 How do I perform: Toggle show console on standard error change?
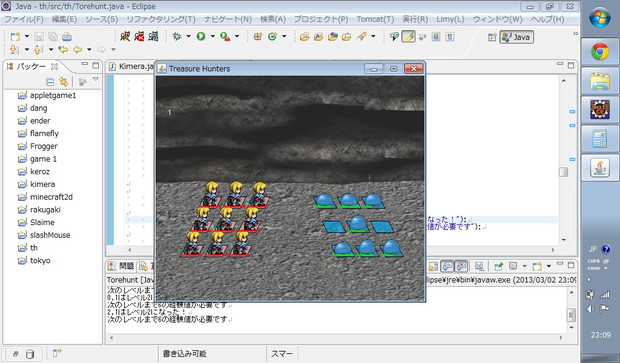point(461,266)
